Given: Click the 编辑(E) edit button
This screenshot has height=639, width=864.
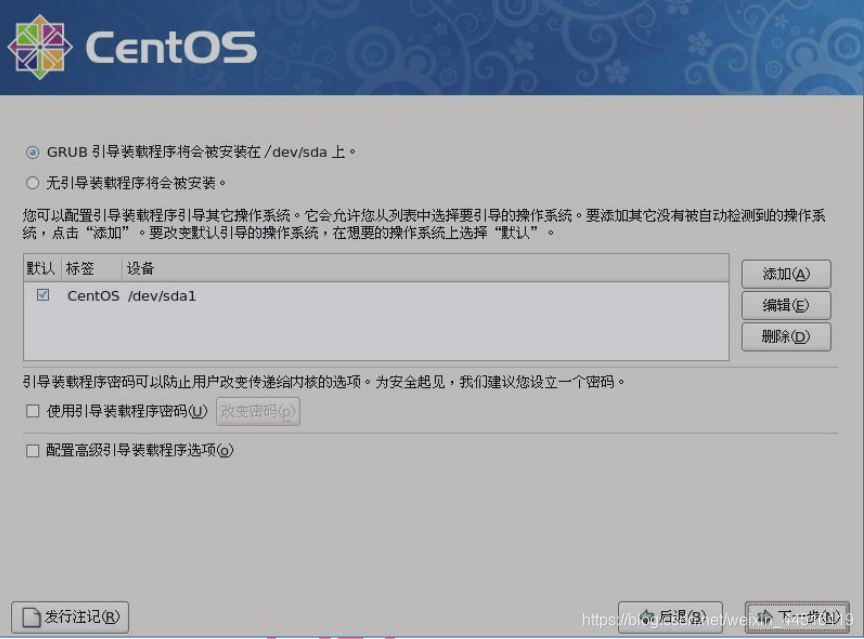Looking at the screenshot, I should 786,305.
